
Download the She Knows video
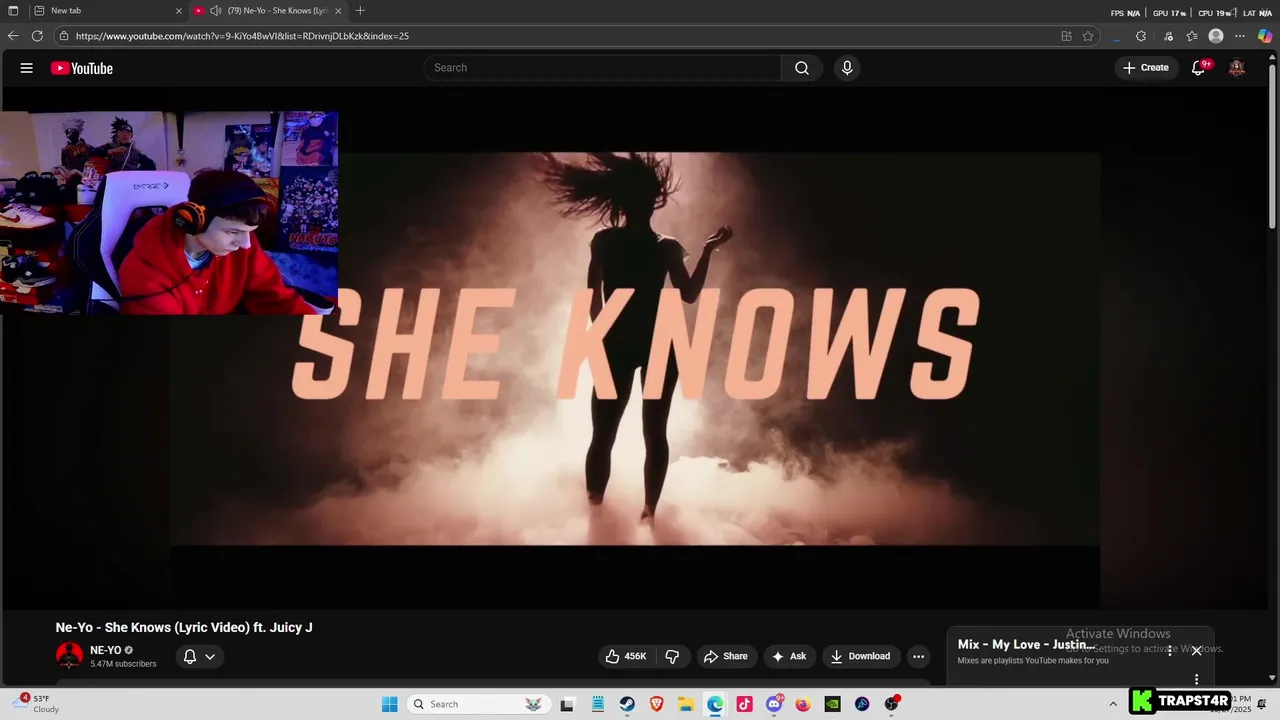(861, 656)
